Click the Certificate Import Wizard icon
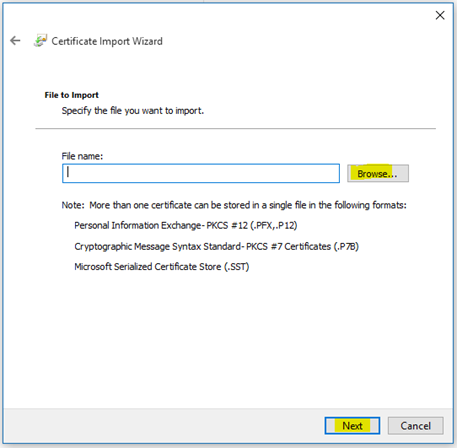 40,41
